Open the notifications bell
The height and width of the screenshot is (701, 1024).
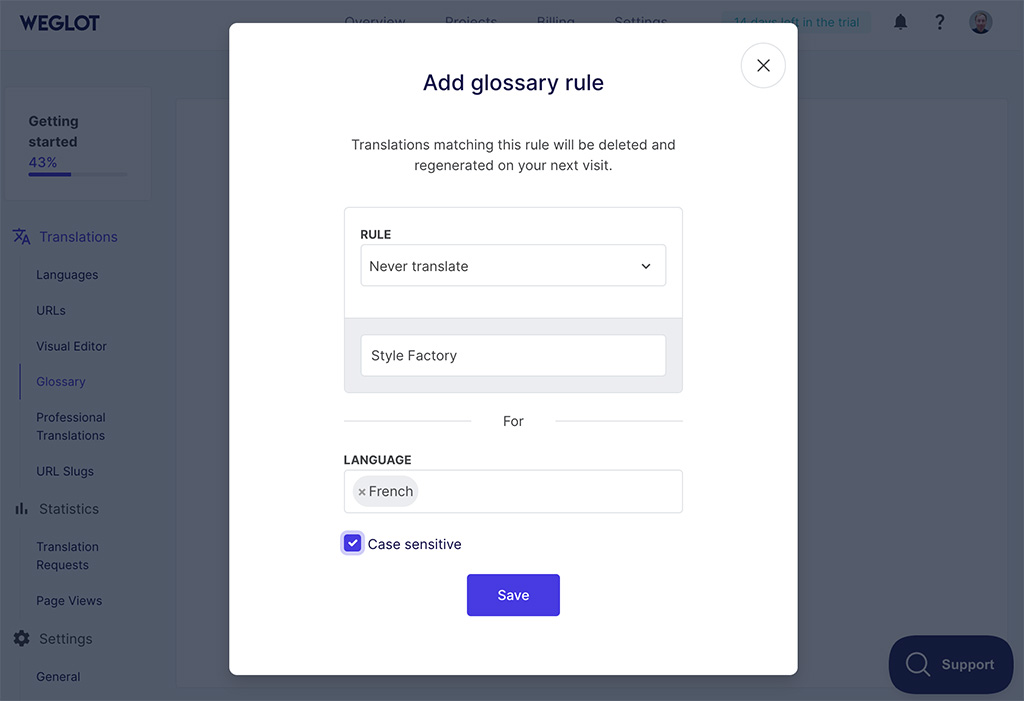click(x=899, y=21)
